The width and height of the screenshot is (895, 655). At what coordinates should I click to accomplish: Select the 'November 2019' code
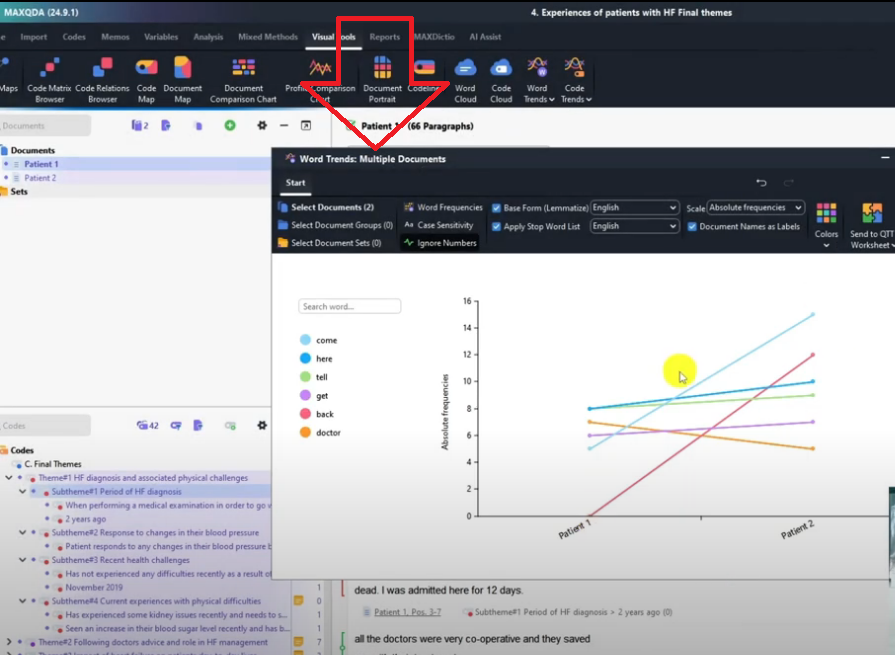click(94, 587)
